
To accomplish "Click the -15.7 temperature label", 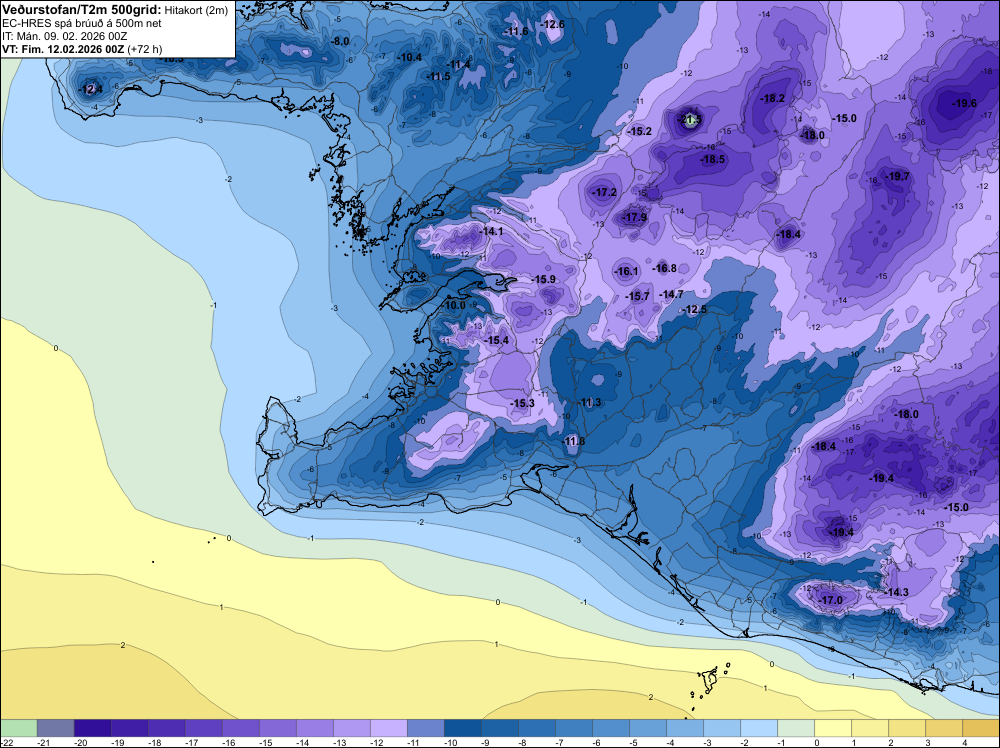I will click(x=637, y=297).
